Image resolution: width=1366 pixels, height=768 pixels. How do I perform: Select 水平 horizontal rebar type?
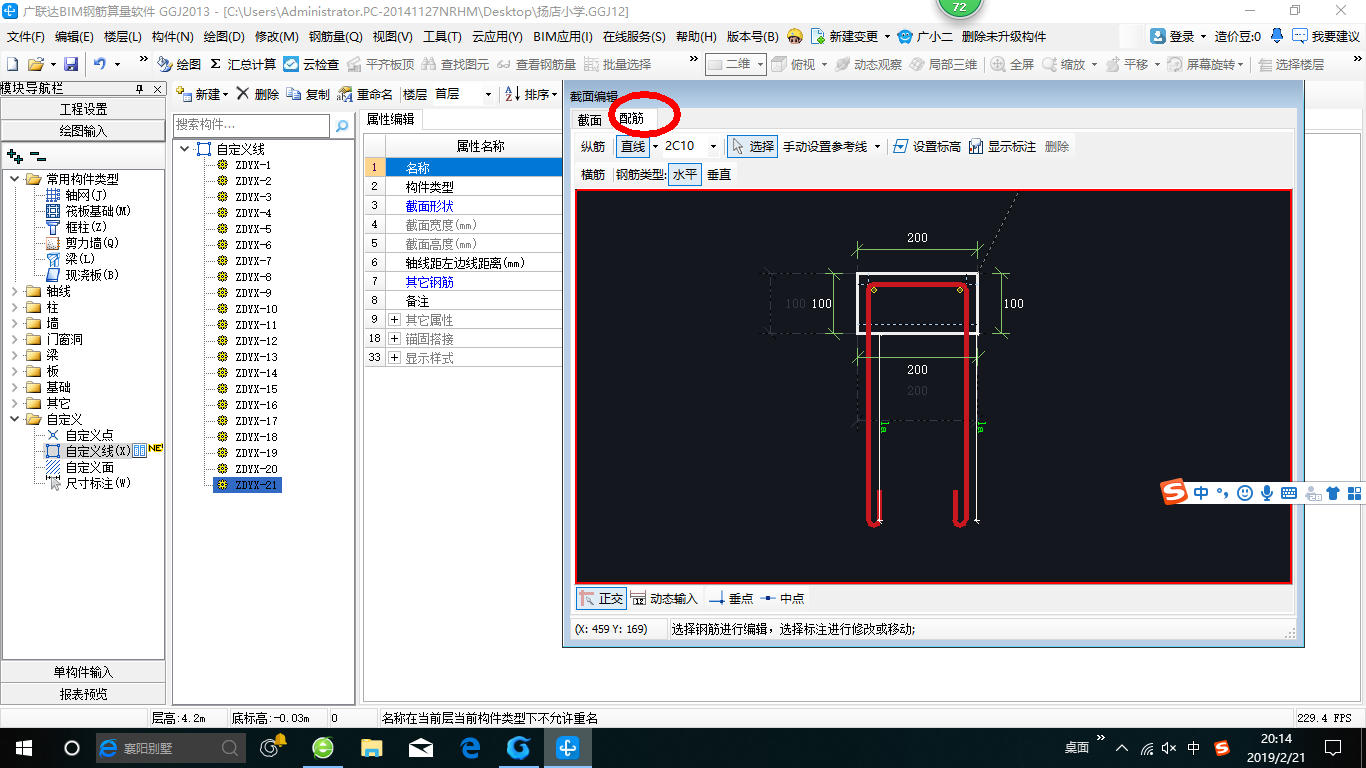(x=685, y=174)
